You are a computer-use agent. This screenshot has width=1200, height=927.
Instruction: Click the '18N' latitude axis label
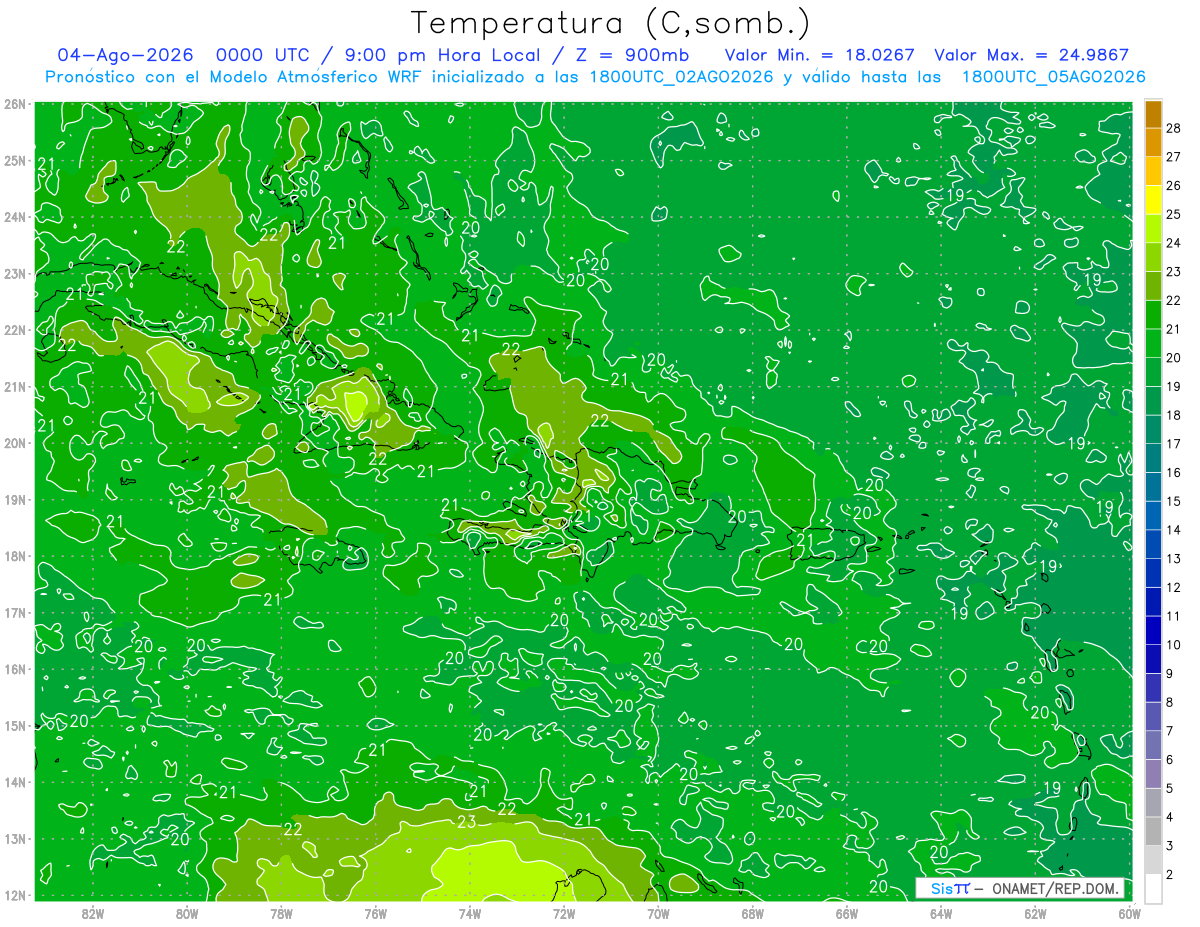pyautogui.click(x=15, y=556)
